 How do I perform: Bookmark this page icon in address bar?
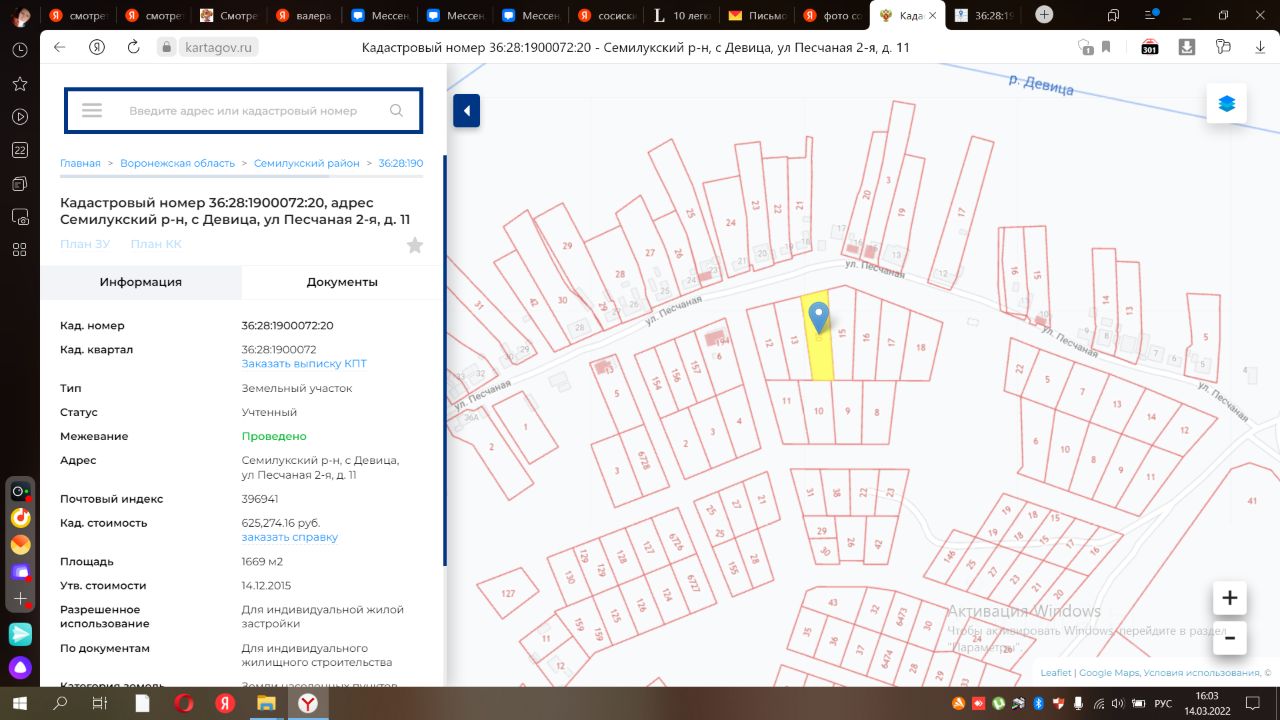1107,47
